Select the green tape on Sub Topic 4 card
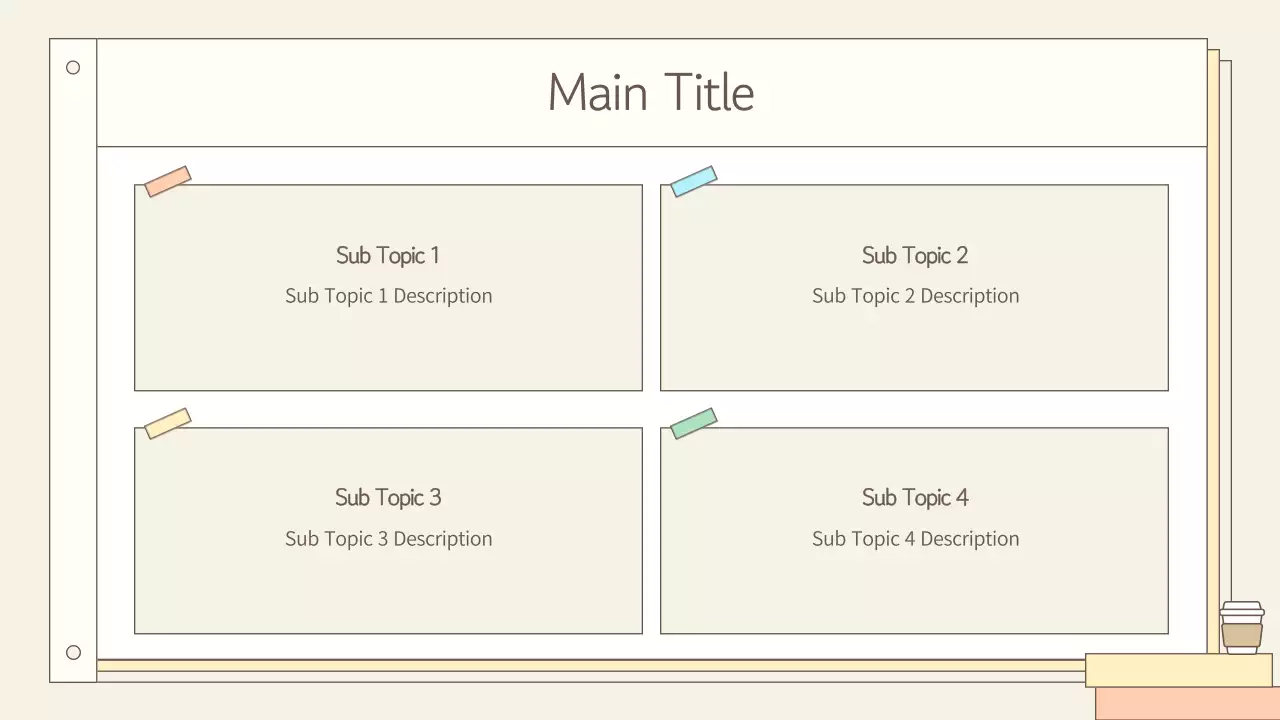The image size is (1280, 720). pos(693,423)
